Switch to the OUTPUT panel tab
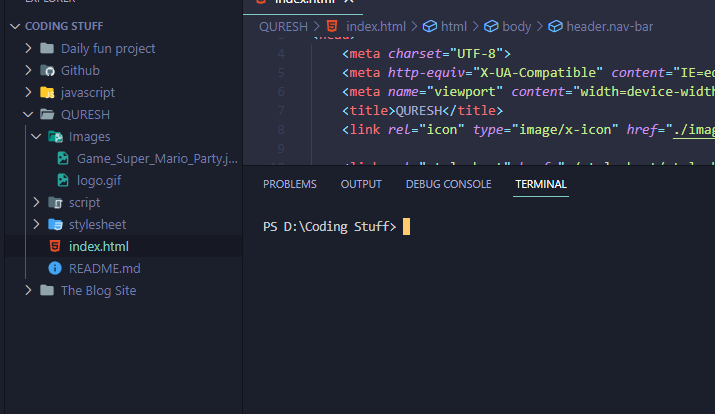Viewport: 715px width, 414px height. 361,184
